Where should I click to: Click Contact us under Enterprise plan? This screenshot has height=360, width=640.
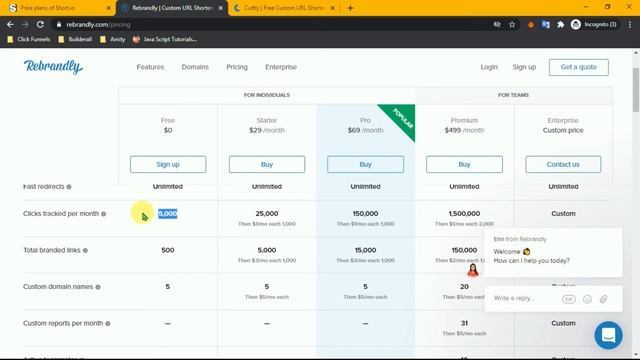tap(563, 164)
